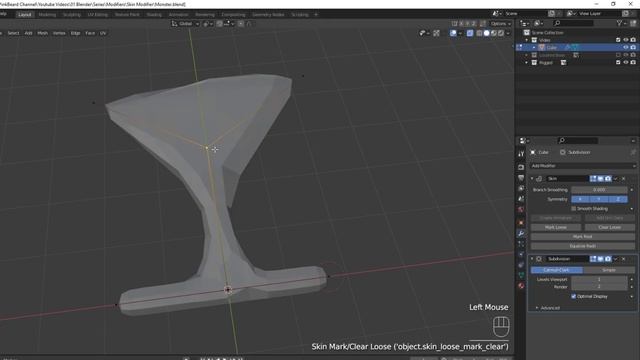Image resolution: width=640 pixels, height=360 pixels.
Task: Toggle X-ray view in viewport header
Action: coord(470,33)
